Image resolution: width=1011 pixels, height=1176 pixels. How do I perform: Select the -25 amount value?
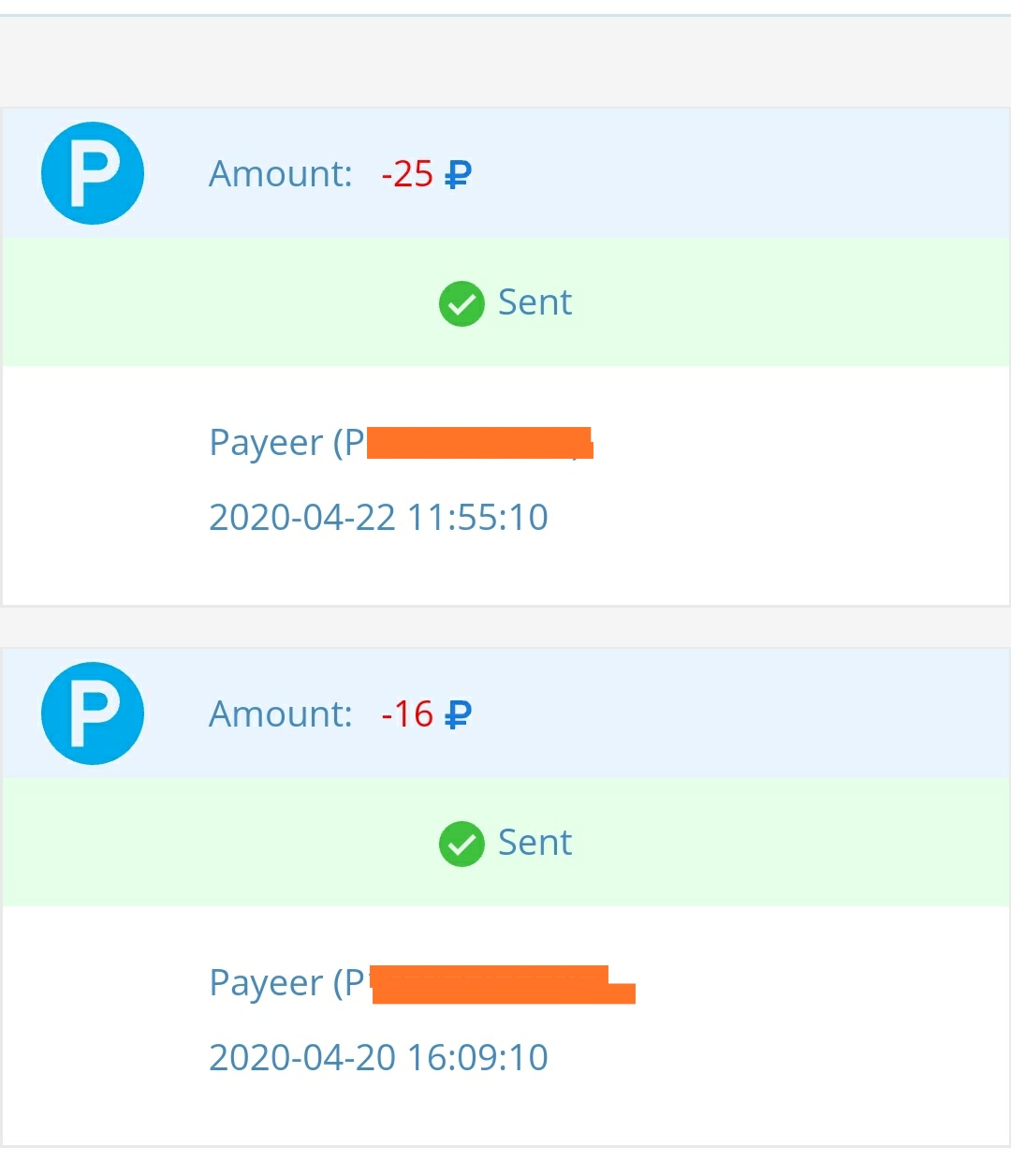tap(407, 174)
